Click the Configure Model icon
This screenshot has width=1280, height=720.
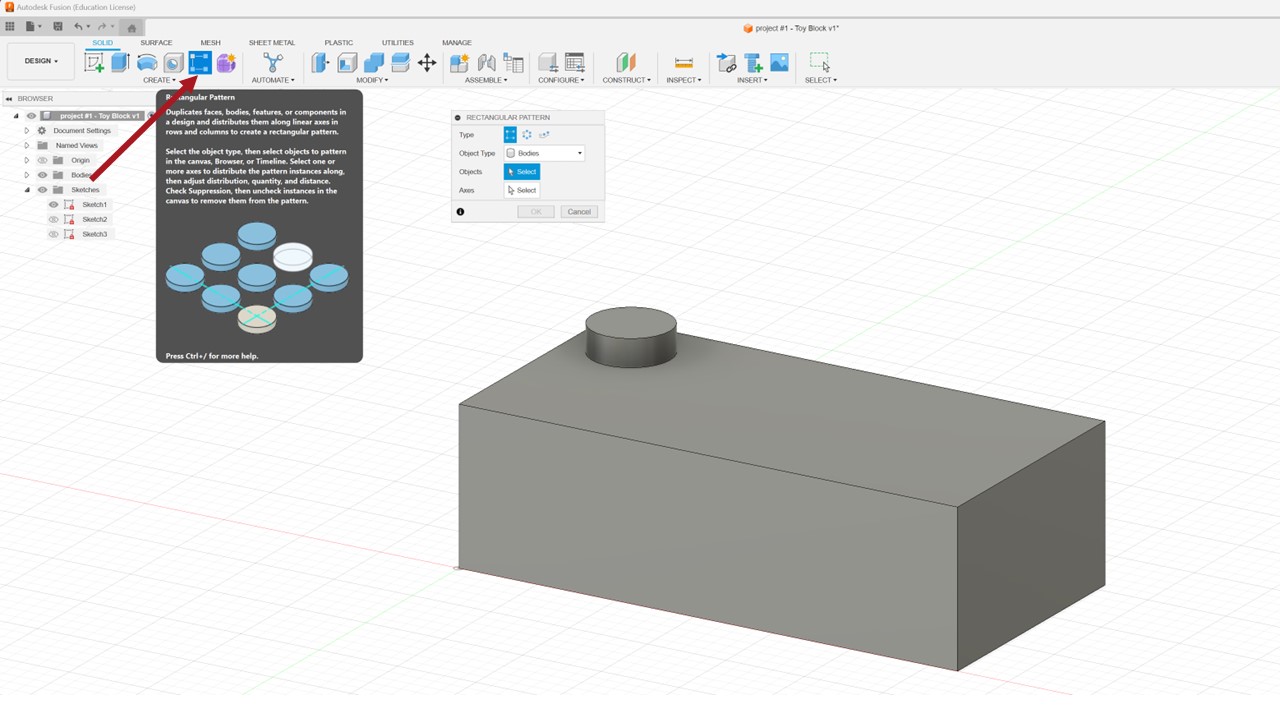pyautogui.click(x=548, y=63)
